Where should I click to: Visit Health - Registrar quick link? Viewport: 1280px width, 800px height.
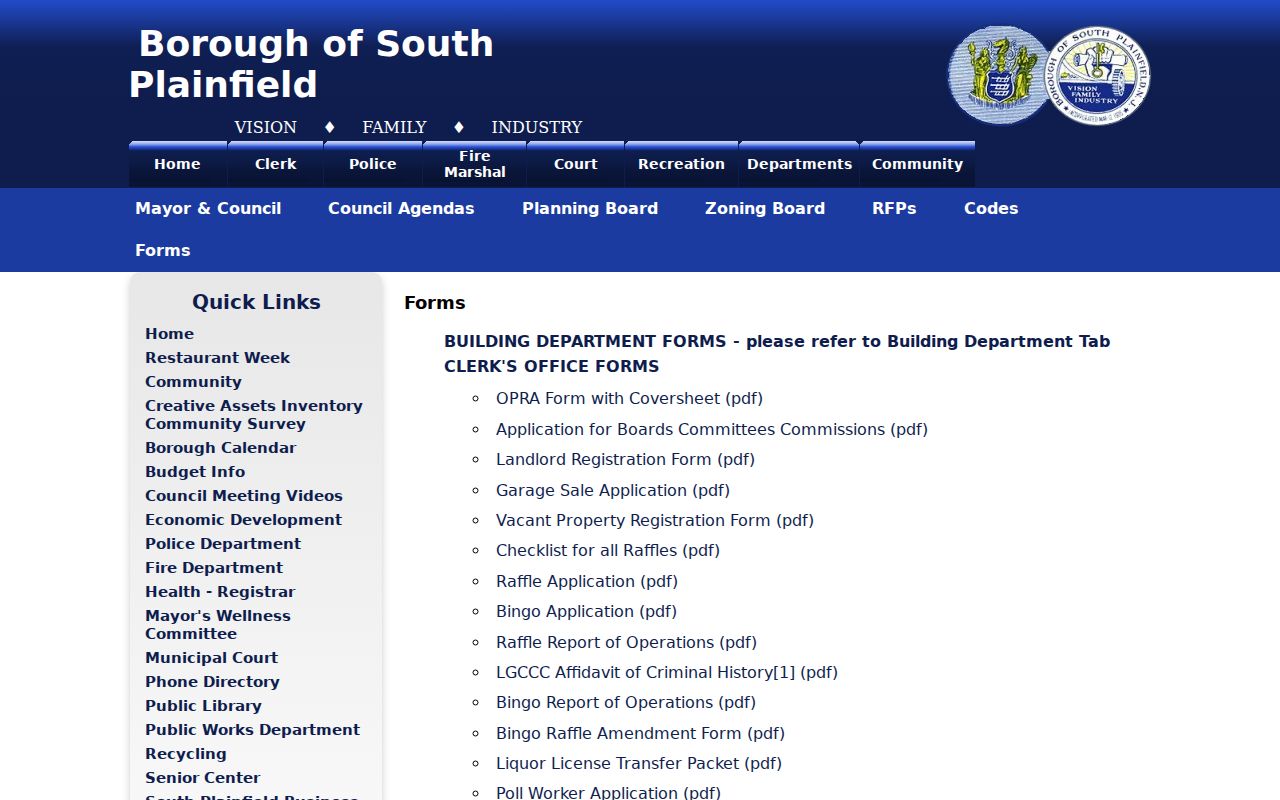click(x=220, y=592)
